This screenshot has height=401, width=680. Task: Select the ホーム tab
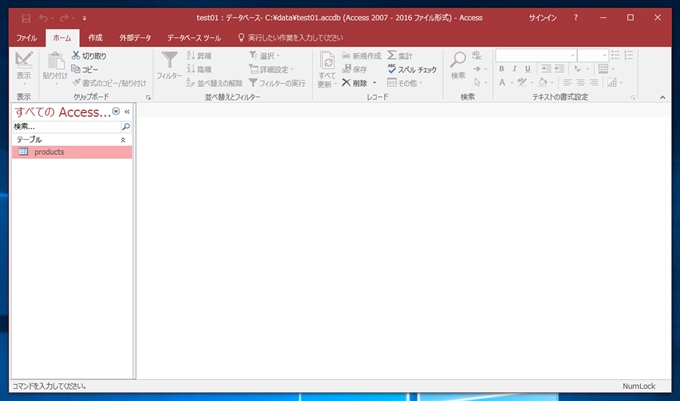(62, 38)
